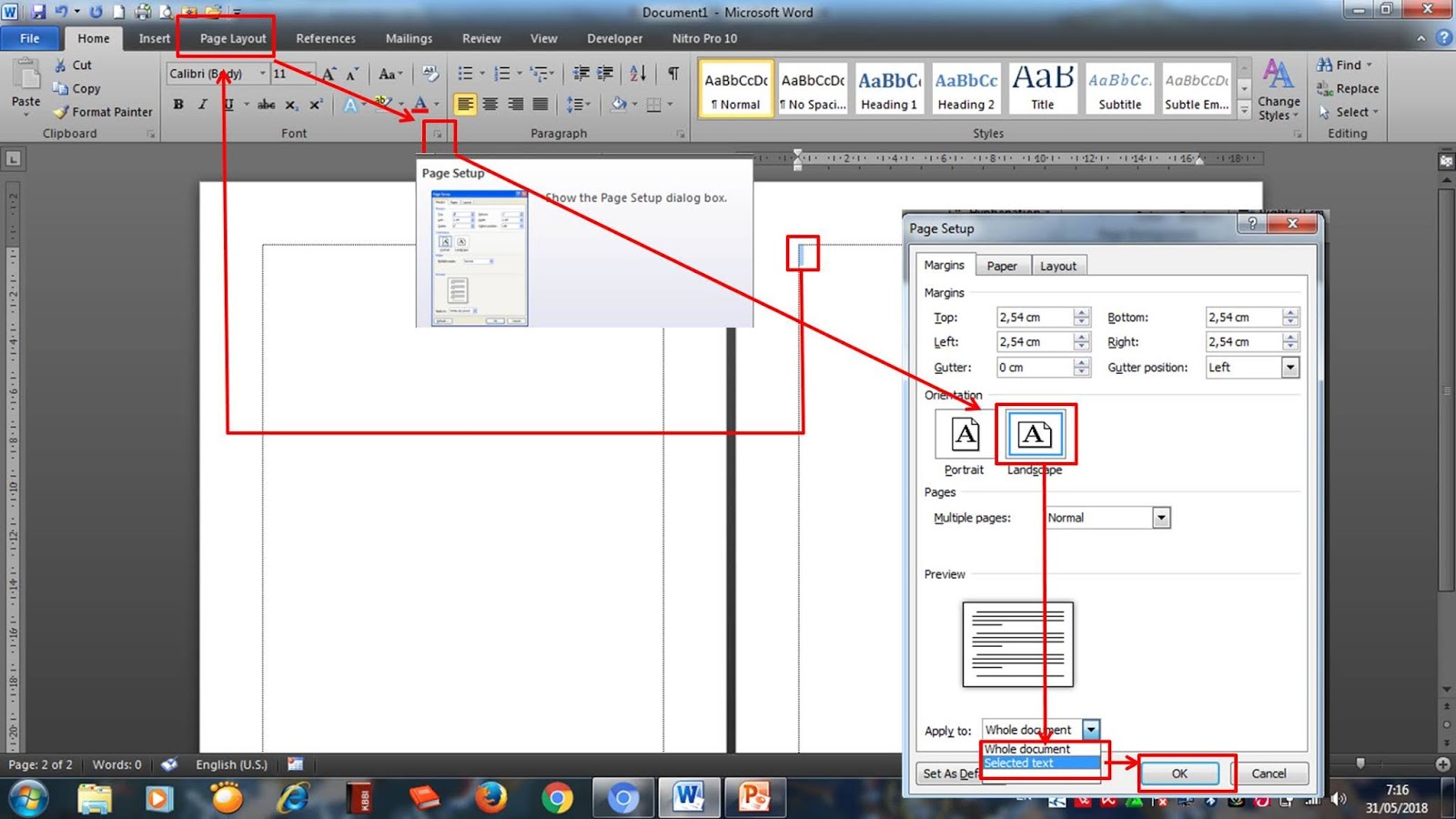The width and height of the screenshot is (1456, 819).
Task: Toggle underline formatting
Action: pyautogui.click(x=228, y=105)
